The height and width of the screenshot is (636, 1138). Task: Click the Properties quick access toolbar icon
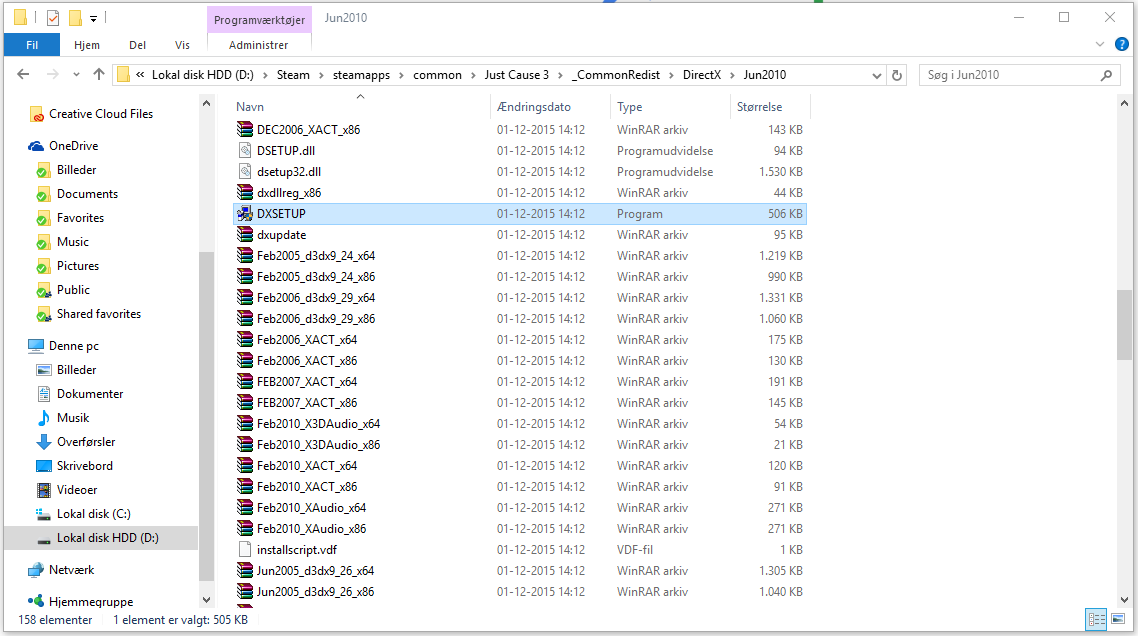click(x=53, y=17)
